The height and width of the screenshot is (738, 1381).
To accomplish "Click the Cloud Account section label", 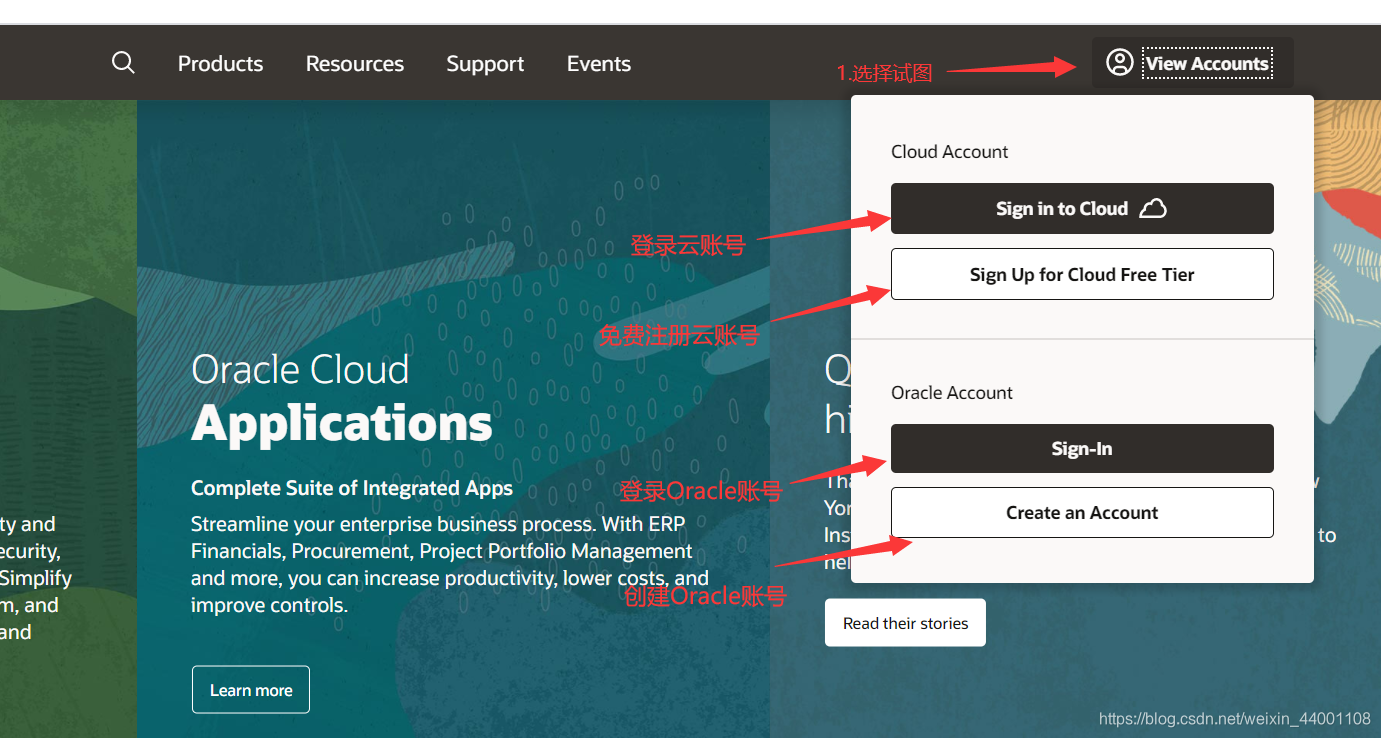I will tap(950, 152).
